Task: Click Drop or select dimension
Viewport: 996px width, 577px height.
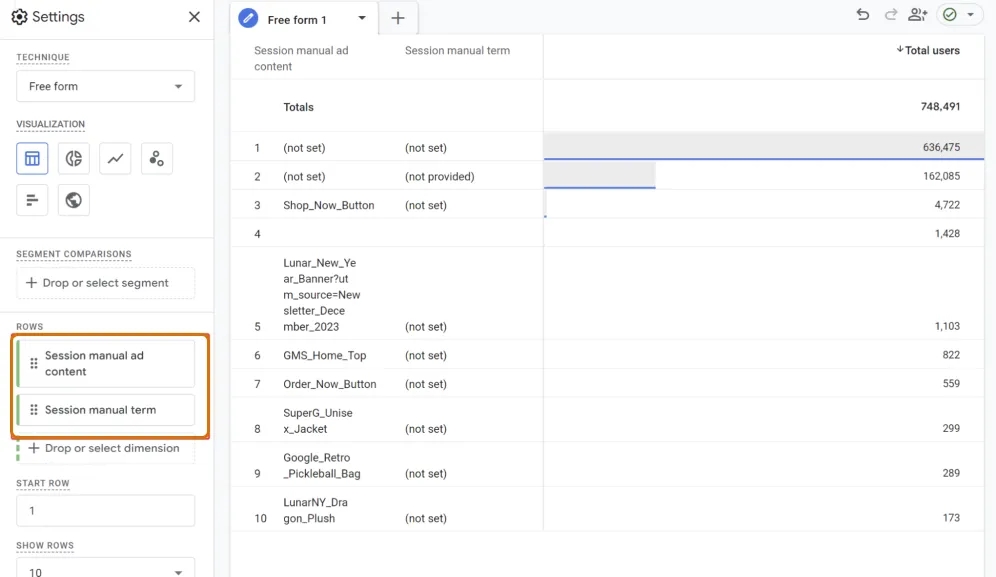Action: [105, 448]
